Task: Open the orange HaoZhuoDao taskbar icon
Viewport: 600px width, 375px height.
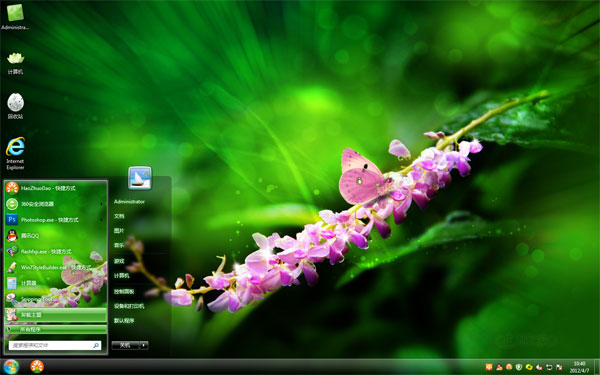Action: point(37,367)
